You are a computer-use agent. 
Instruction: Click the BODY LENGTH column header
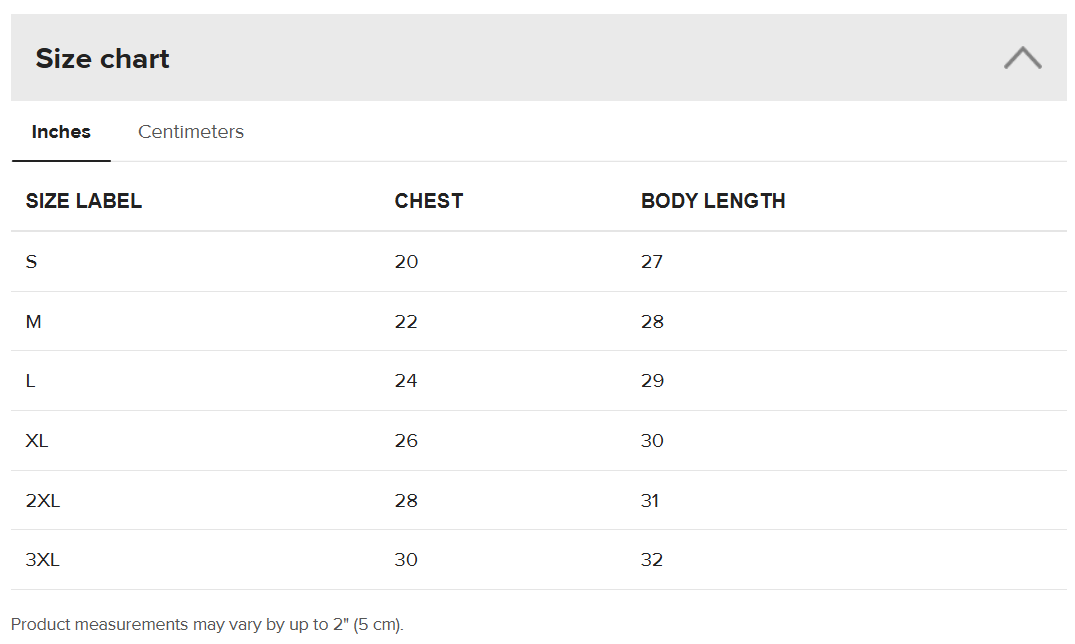coord(713,201)
